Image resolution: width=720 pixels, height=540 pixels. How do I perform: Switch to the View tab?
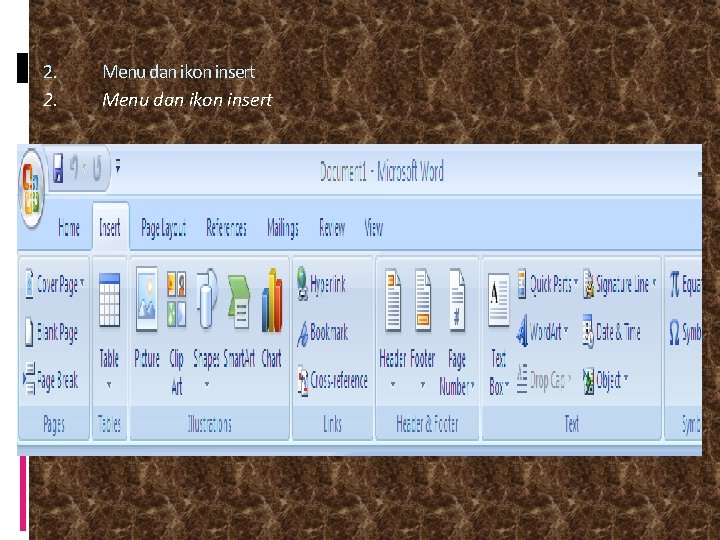[374, 228]
